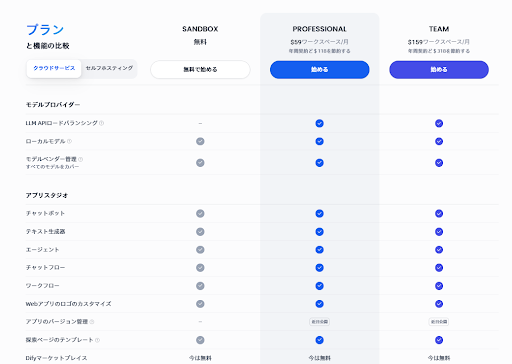Click 始める button under Team plan
512x364 pixels.
point(439,70)
